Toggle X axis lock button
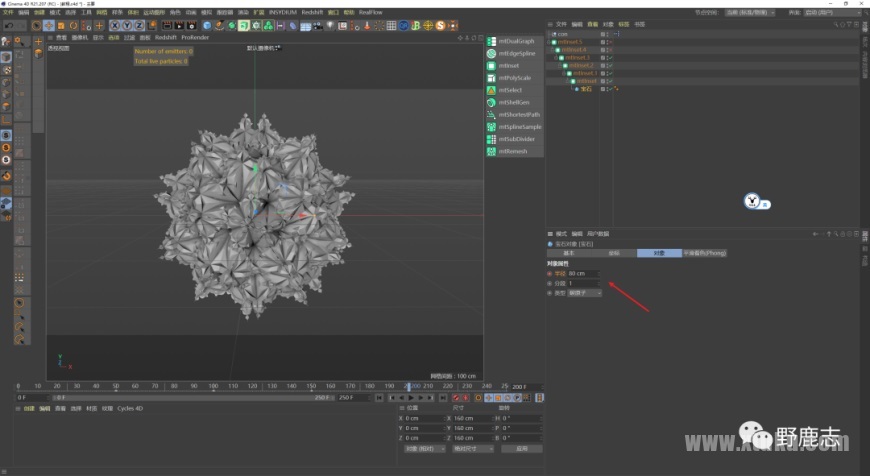 click(115, 26)
